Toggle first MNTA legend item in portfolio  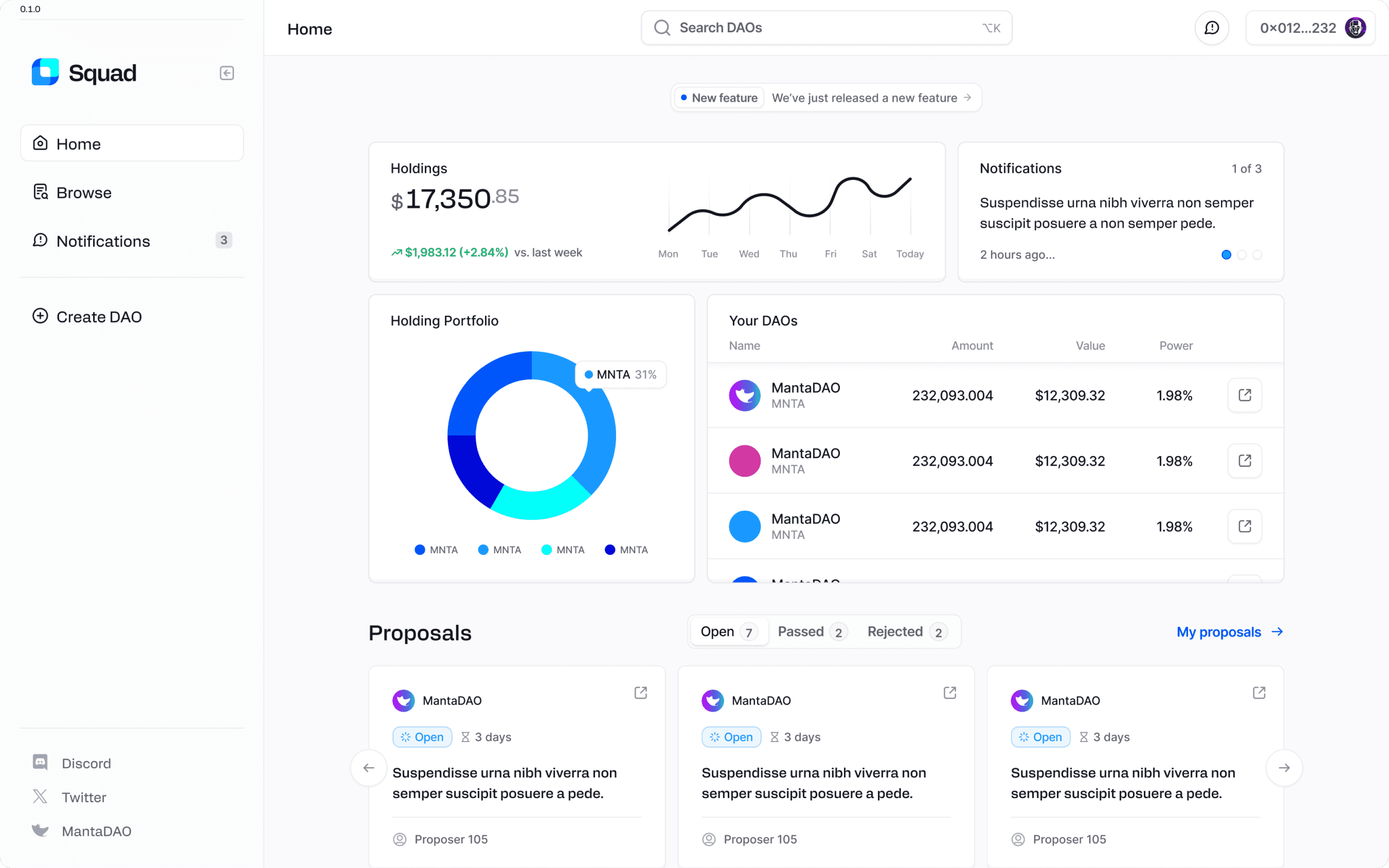pos(436,550)
